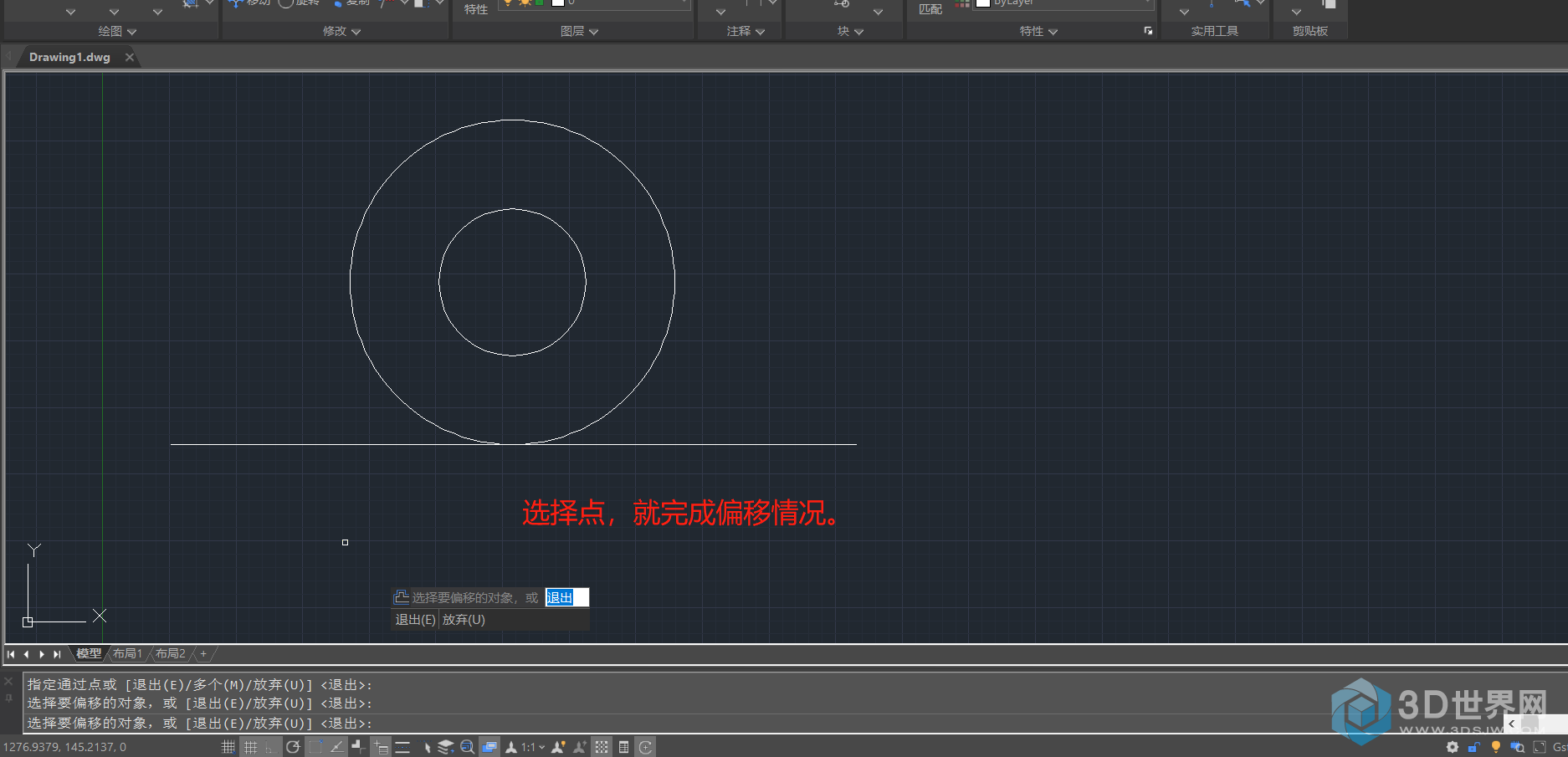
Task: Click the scroll left arrow at bottom right
Action: pyautogui.click(x=1511, y=724)
